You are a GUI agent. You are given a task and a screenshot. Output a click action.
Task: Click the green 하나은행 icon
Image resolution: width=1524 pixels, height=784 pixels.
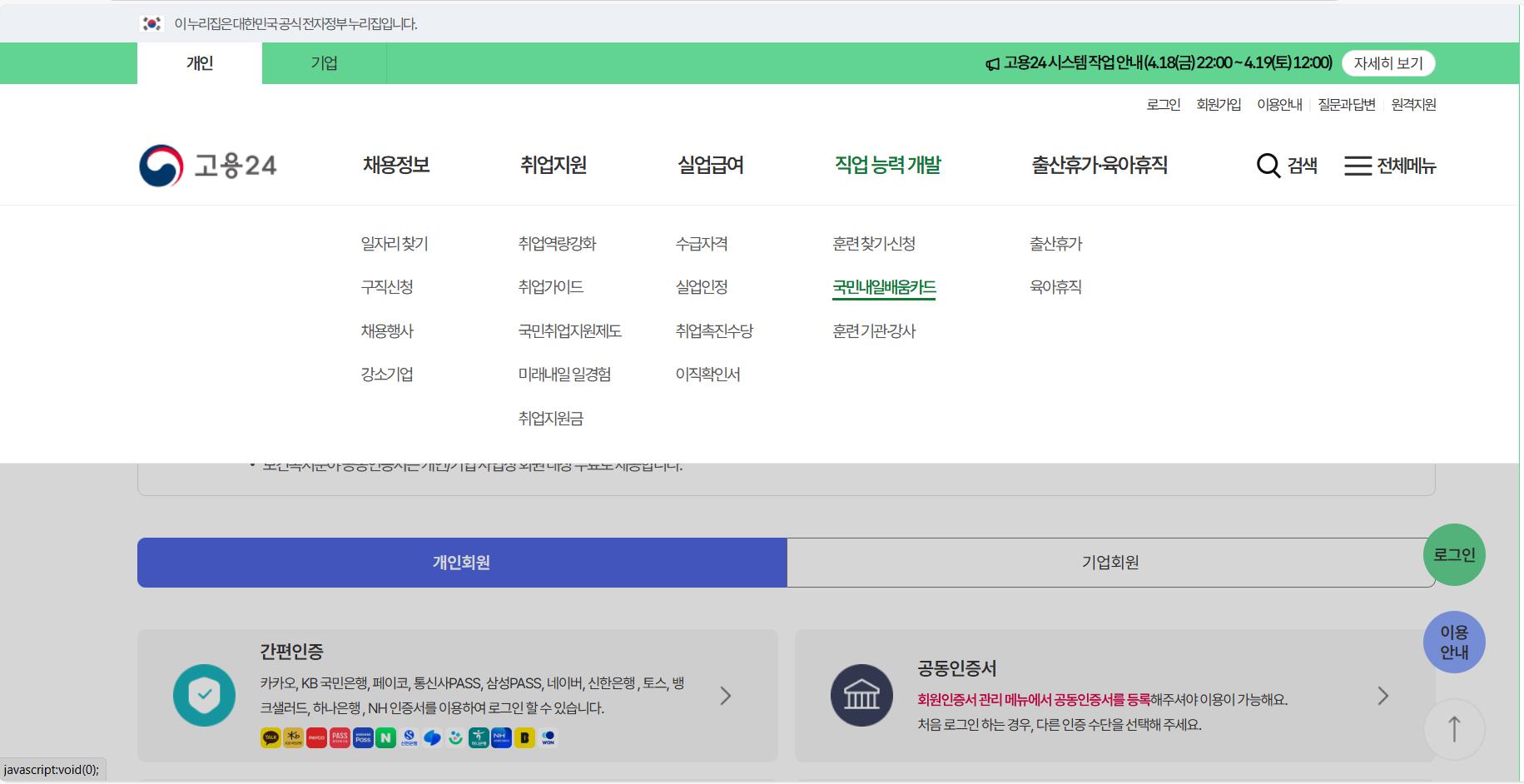pyautogui.click(x=479, y=737)
